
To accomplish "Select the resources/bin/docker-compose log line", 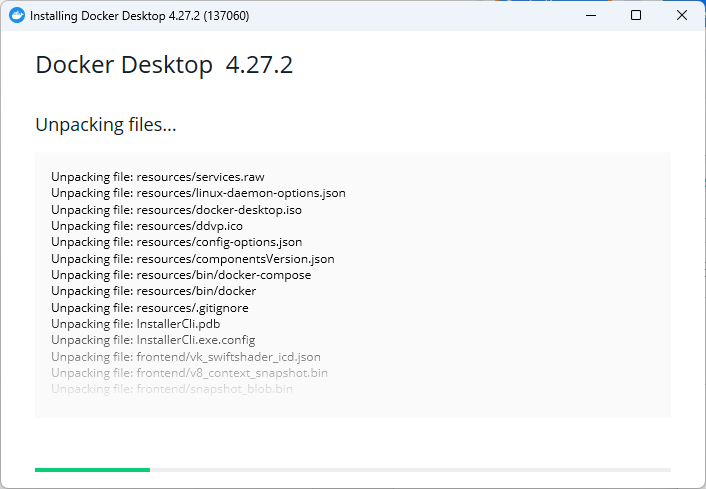I will coord(181,275).
